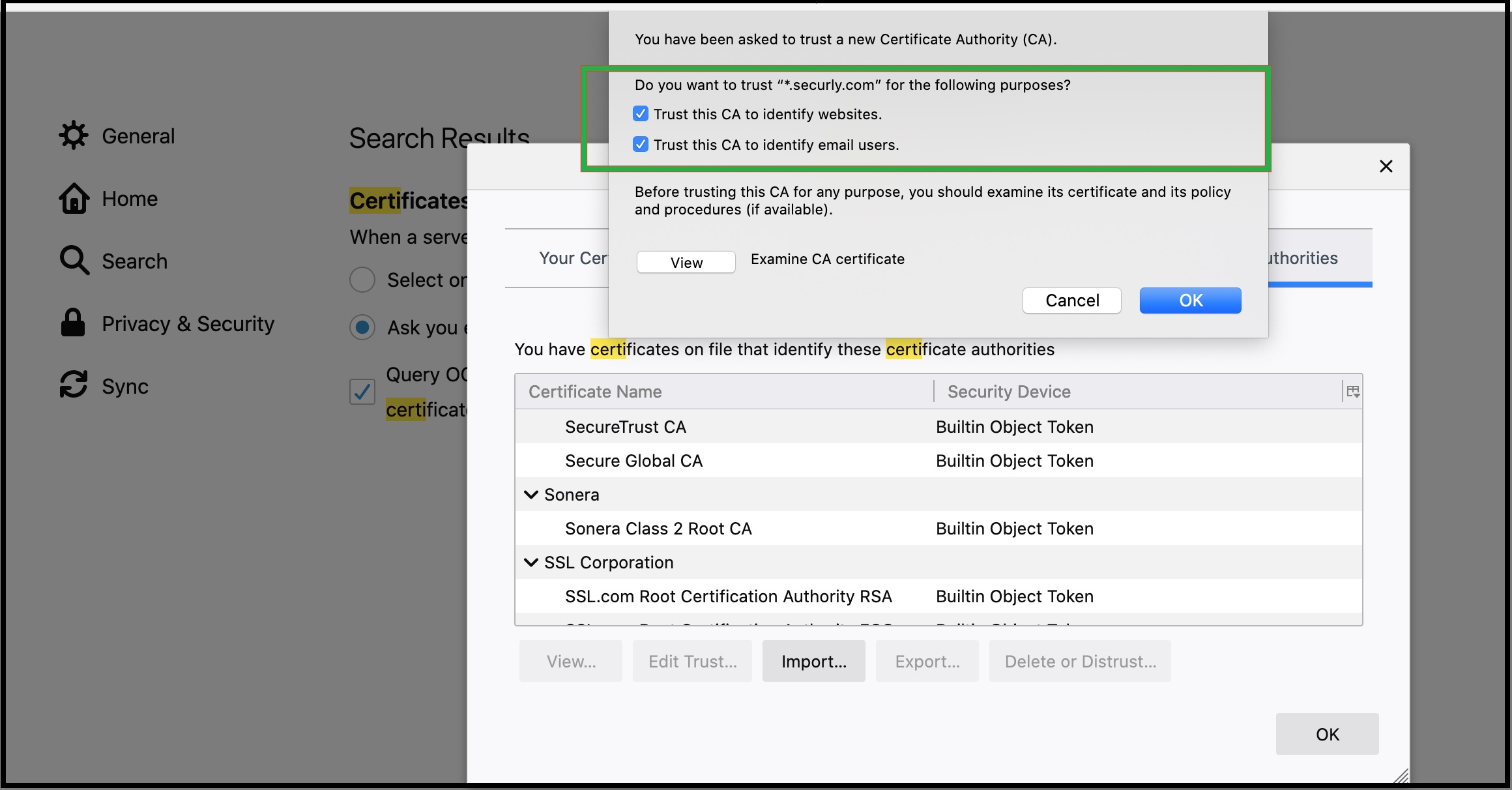Select the Secure Global CA row
This screenshot has height=790, width=1512.
coord(938,461)
